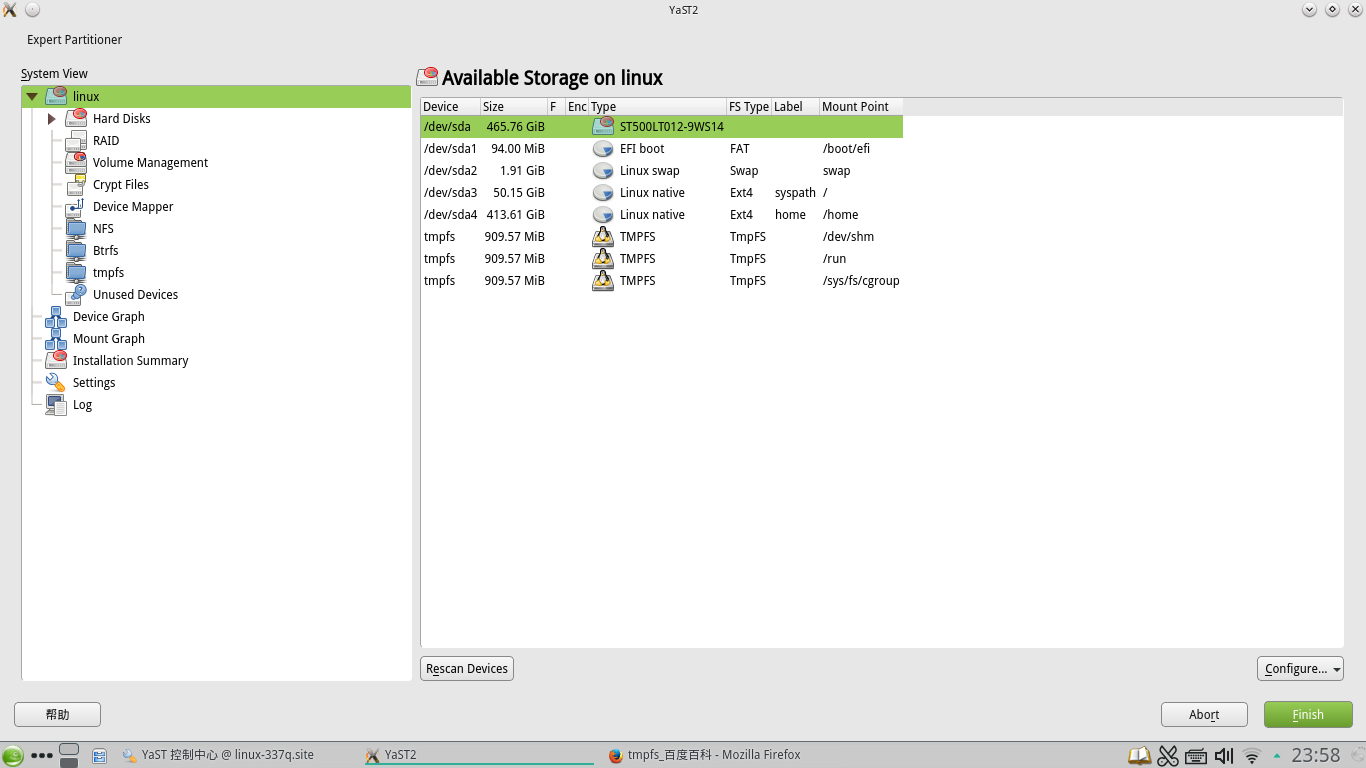
Task: Click the disk icon of ST500LT012-9WS14 row
Action: click(603, 126)
